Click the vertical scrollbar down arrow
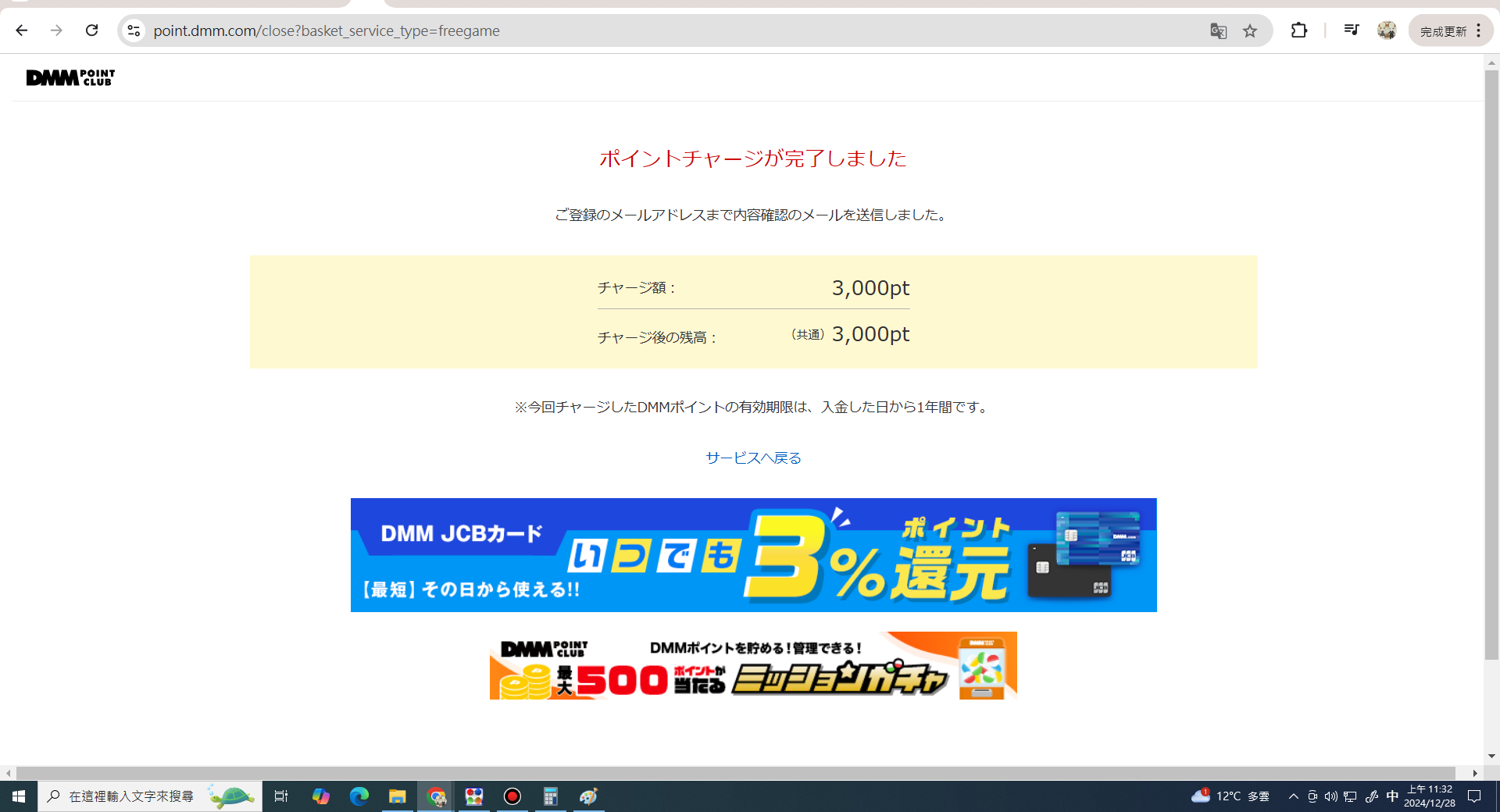 (1491, 756)
